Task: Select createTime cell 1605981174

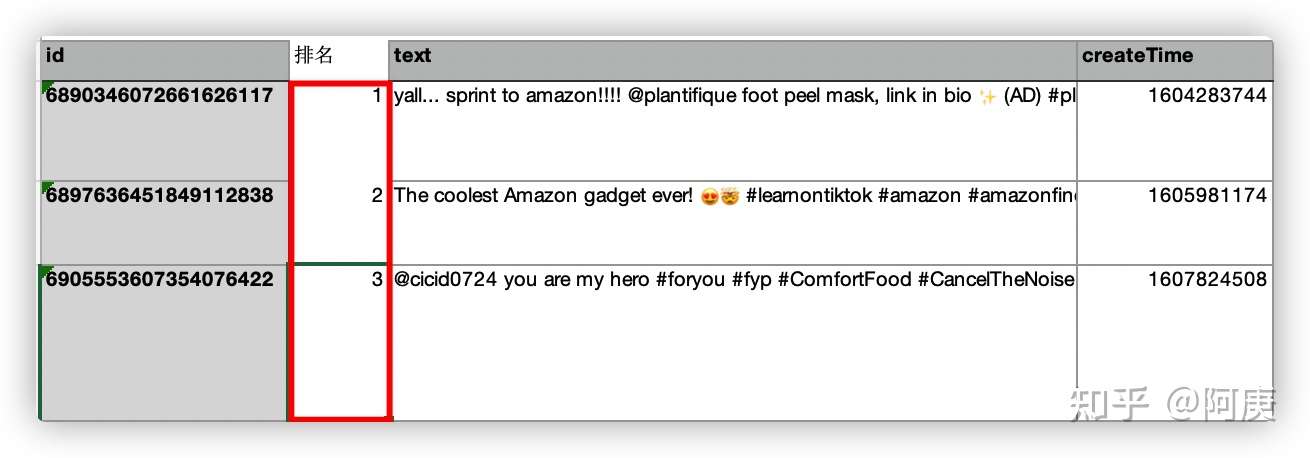Action: (x=1175, y=223)
